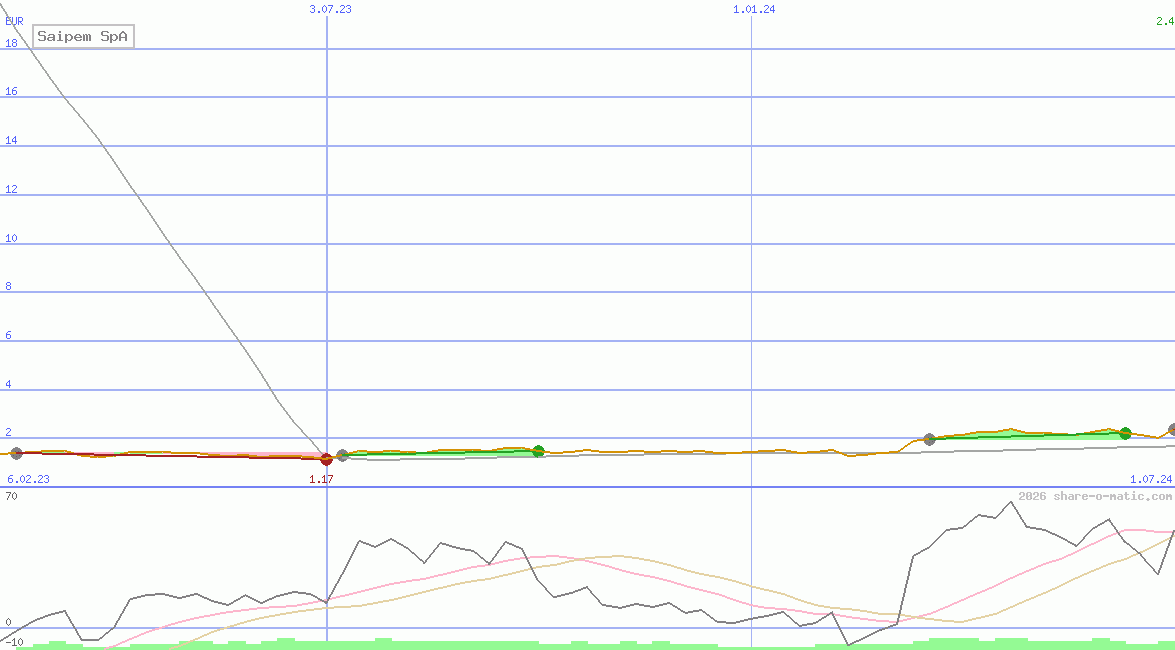This screenshot has width=1175, height=650.
Task: Select the green marker near the chart's right edge
Action: coord(1125,433)
